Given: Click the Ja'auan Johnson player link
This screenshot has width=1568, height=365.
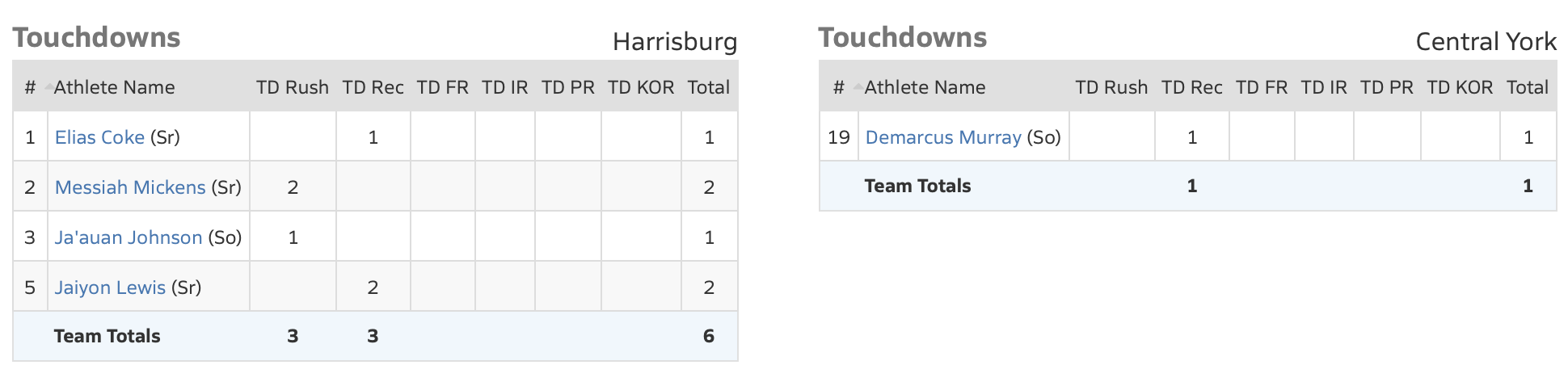Looking at the screenshot, I should (x=129, y=237).
